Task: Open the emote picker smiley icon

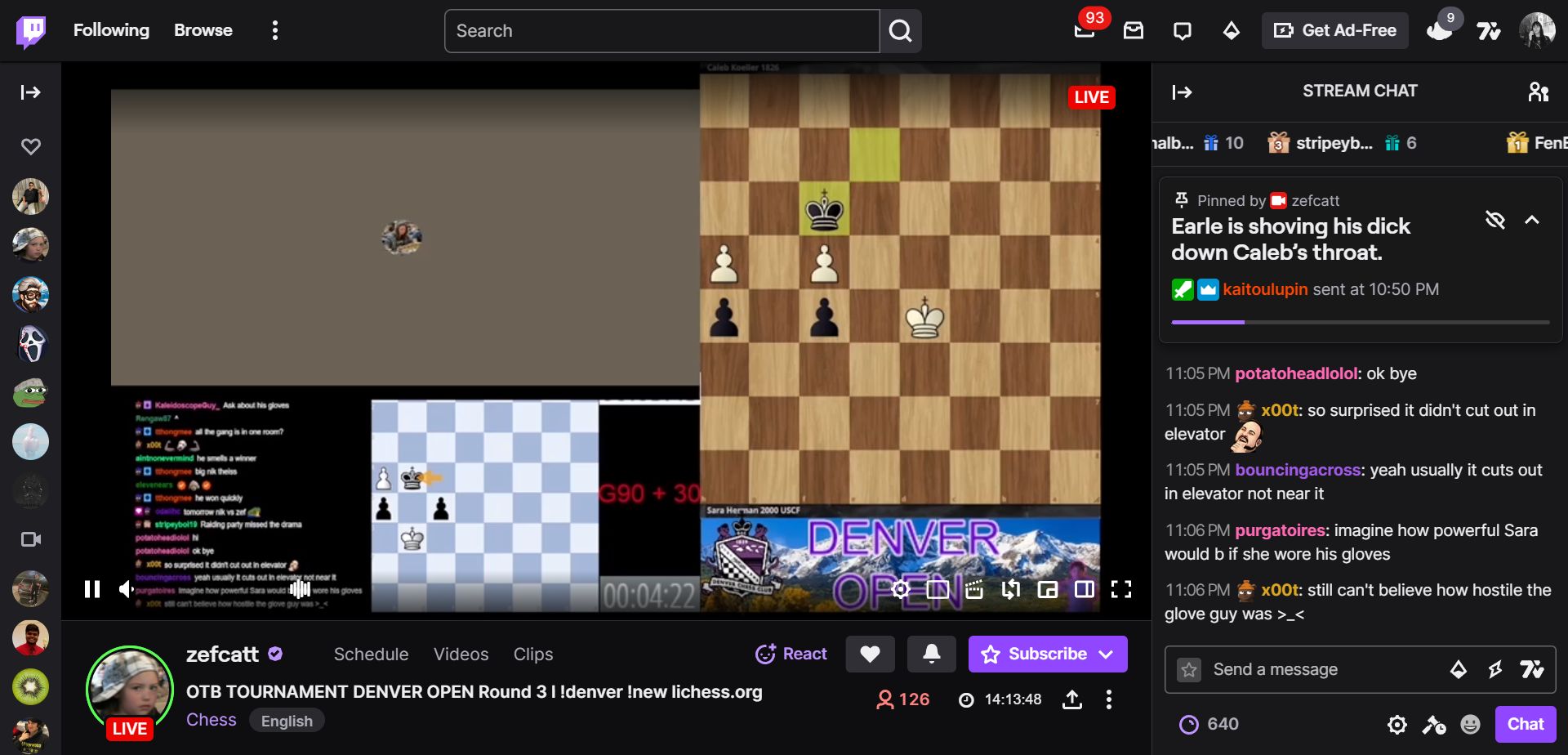Action: (1470, 724)
